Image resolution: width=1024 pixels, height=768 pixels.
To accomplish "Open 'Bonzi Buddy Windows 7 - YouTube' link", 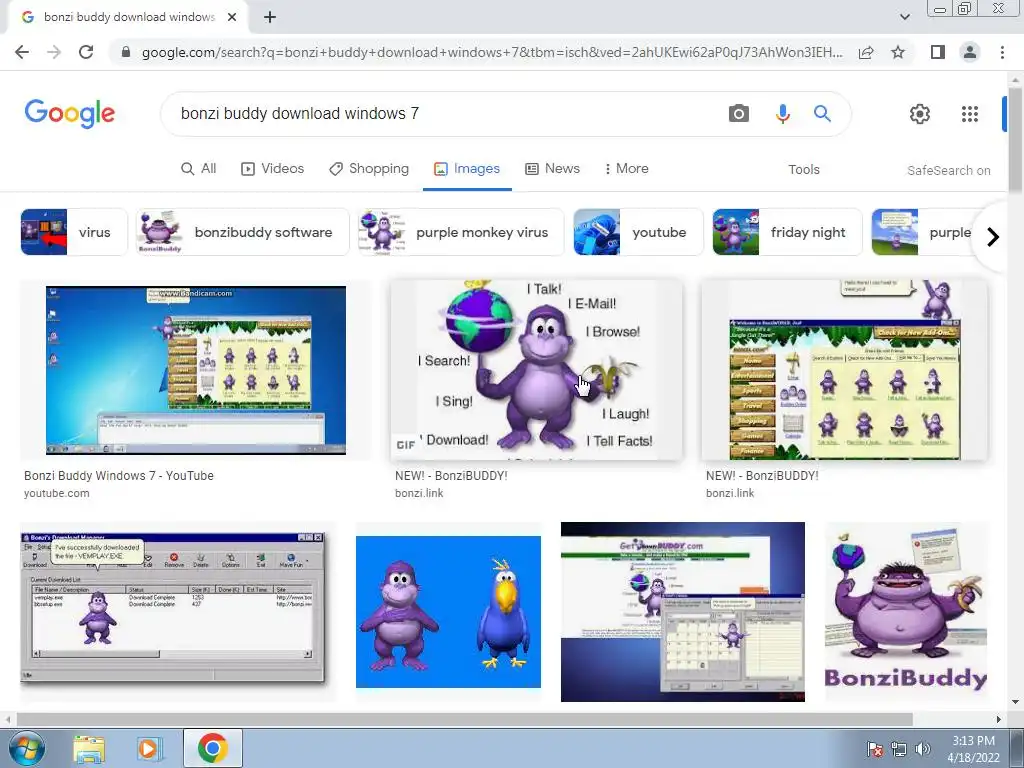I will click(119, 475).
